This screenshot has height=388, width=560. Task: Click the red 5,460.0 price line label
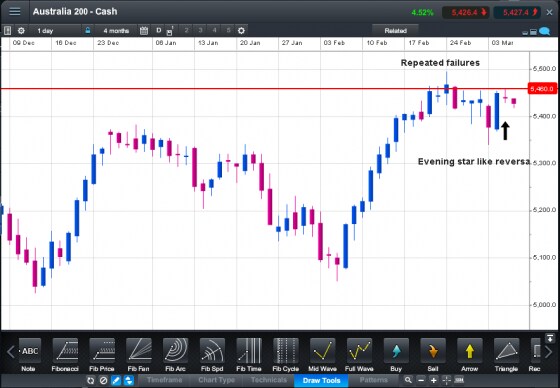click(x=543, y=88)
